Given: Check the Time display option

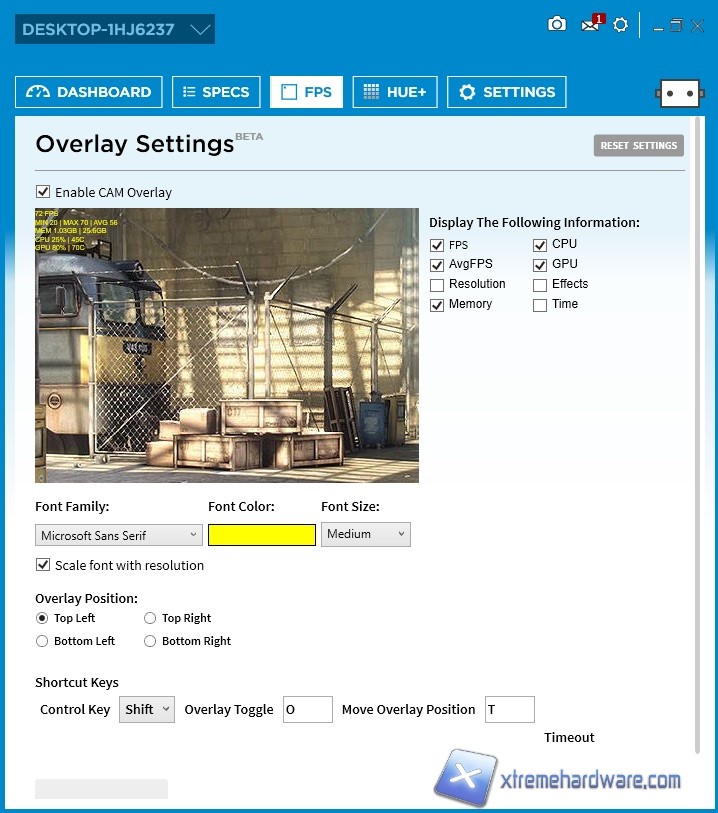Looking at the screenshot, I should pyautogui.click(x=540, y=305).
